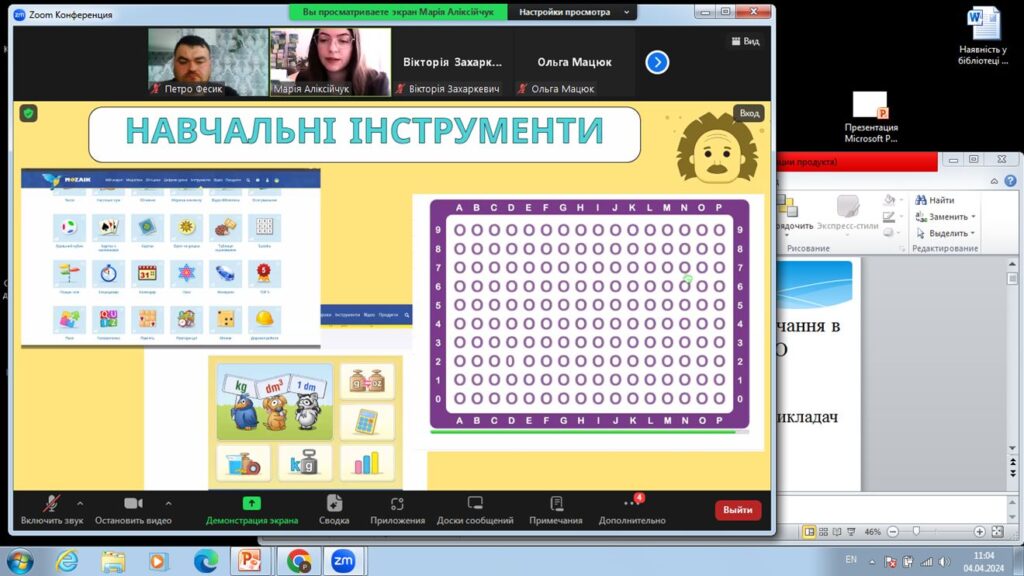
Task: Select Марія Аліксійчук video thumbnail
Action: [x=330, y=61]
